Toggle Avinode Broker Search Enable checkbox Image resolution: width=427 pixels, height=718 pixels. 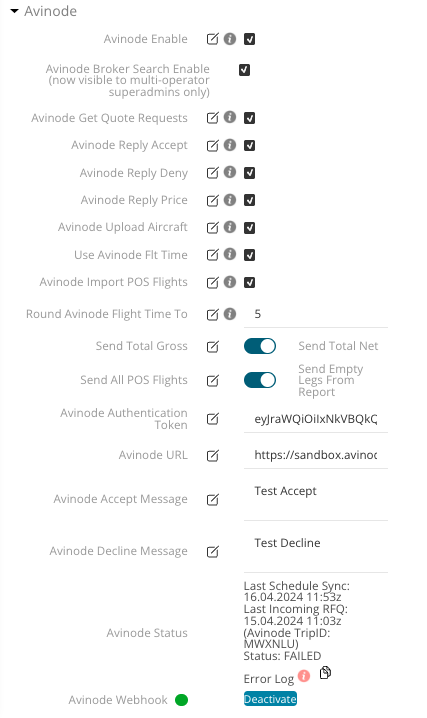(244, 70)
